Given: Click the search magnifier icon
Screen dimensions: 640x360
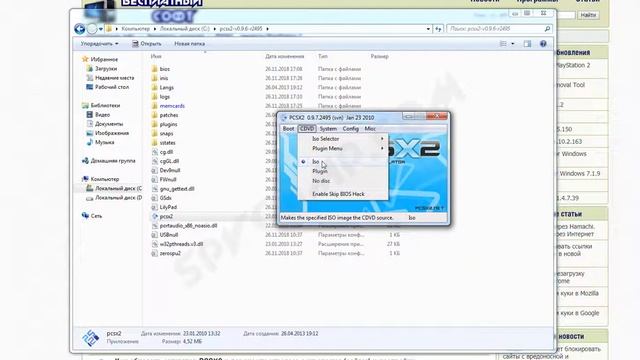Looking at the screenshot, I should pyautogui.click(x=547, y=29).
